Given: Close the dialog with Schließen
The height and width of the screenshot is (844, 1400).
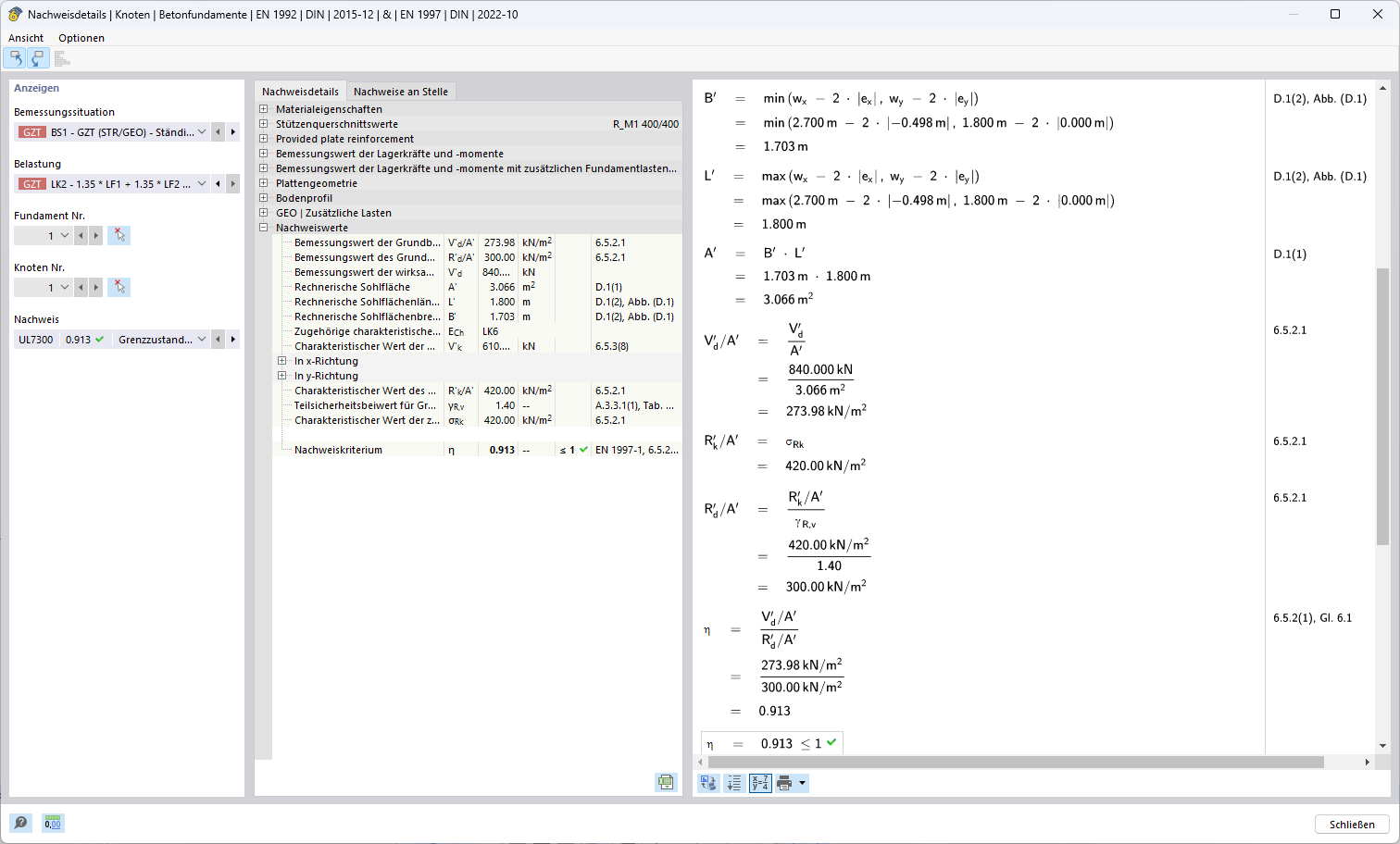Looking at the screenshot, I should tap(1352, 824).
